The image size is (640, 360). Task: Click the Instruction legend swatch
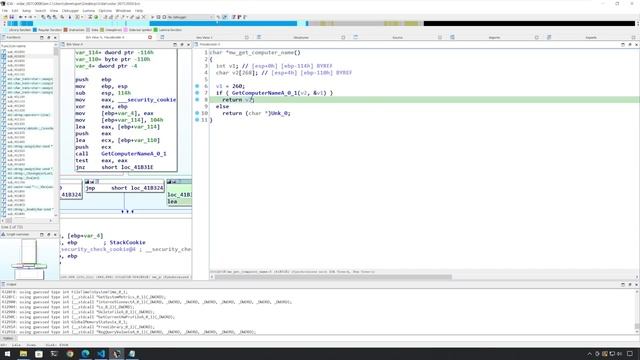click(x=65, y=30)
